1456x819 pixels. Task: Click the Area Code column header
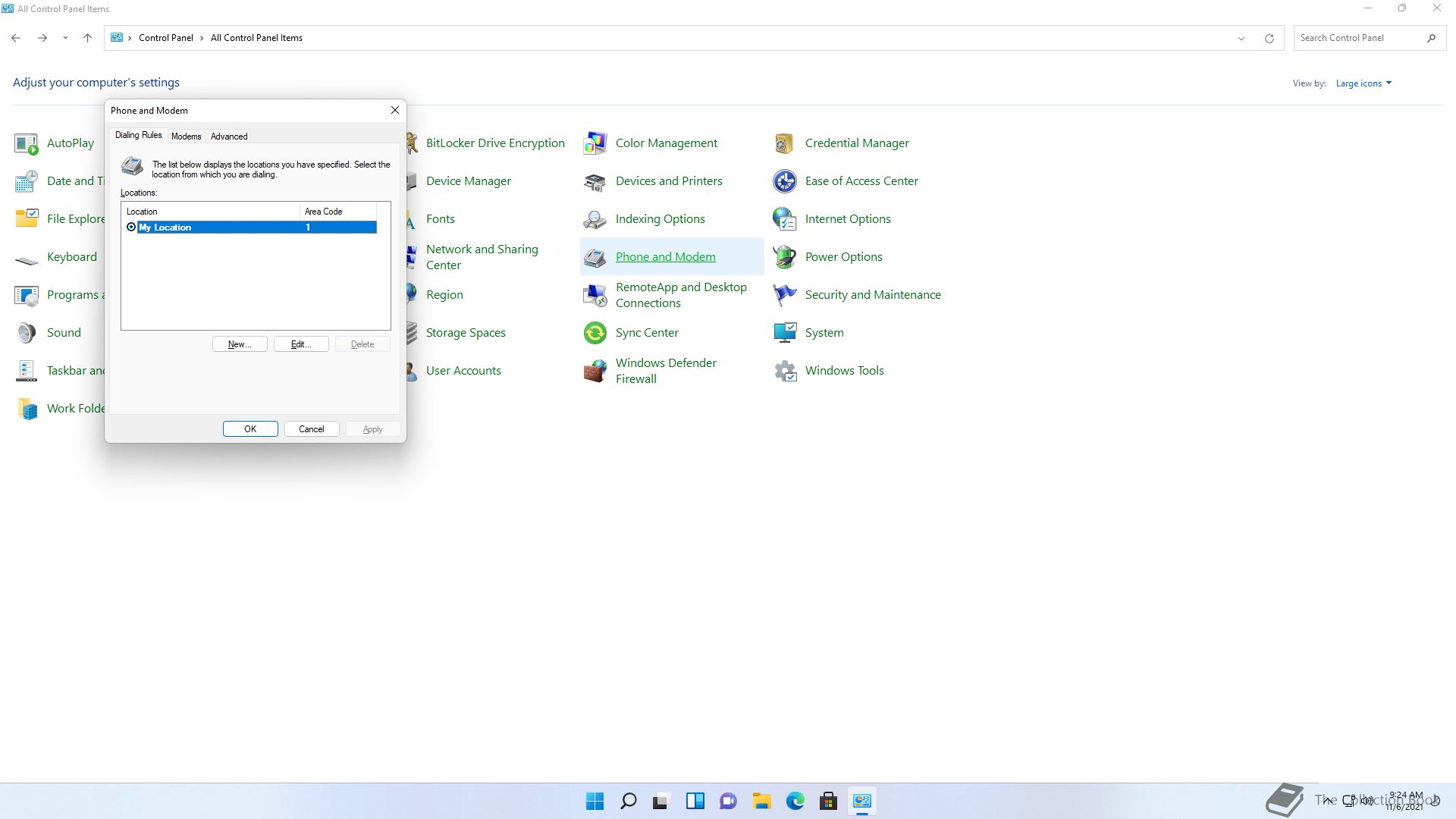pos(338,212)
